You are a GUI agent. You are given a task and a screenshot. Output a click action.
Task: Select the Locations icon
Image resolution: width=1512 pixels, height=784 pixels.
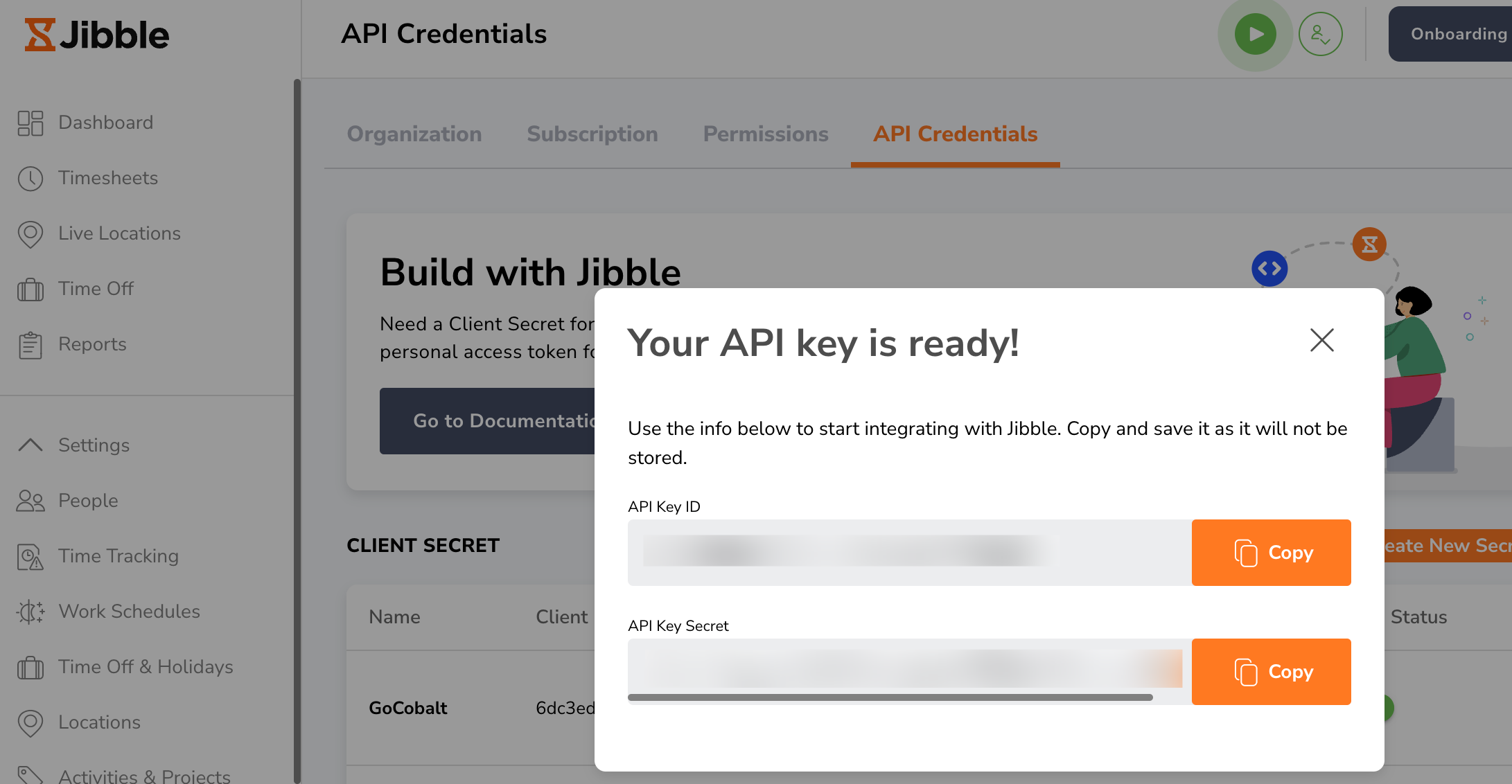pos(30,722)
